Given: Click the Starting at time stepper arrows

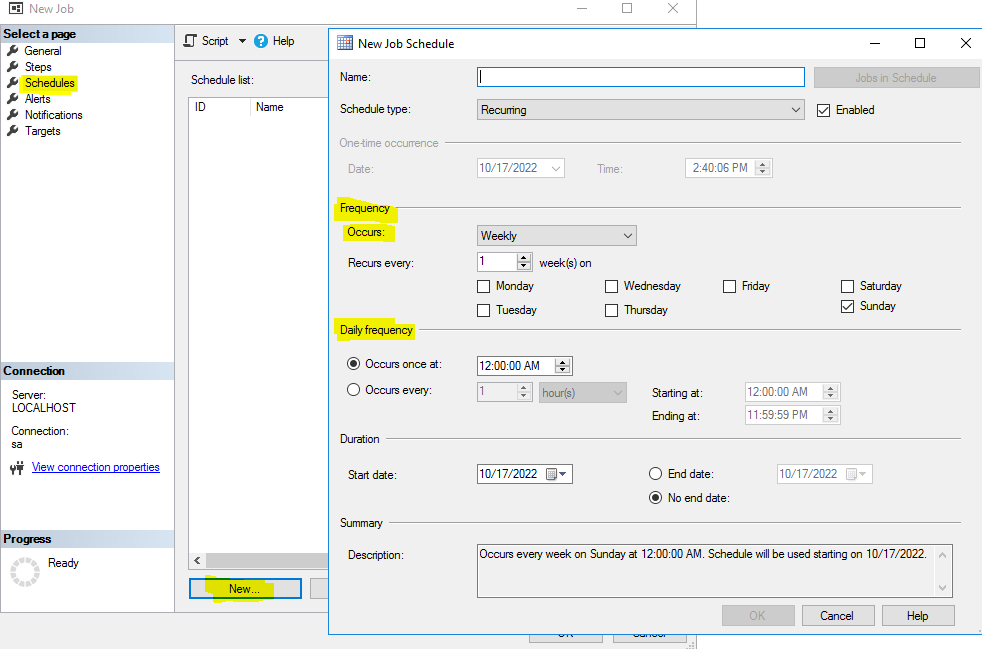Looking at the screenshot, I should [830, 392].
